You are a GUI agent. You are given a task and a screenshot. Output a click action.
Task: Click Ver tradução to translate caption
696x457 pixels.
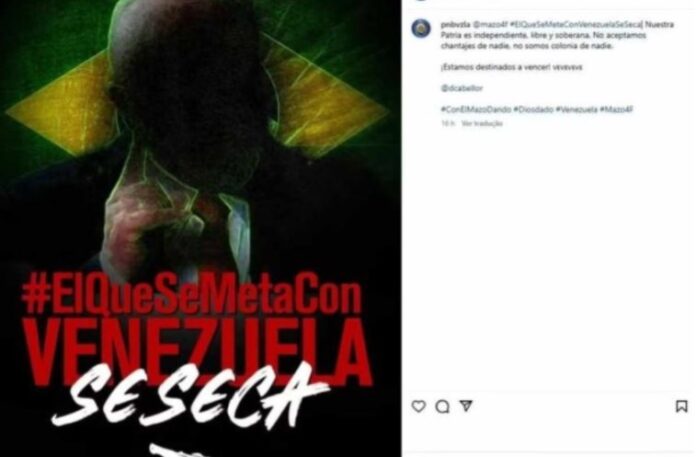pyautogui.click(x=482, y=124)
